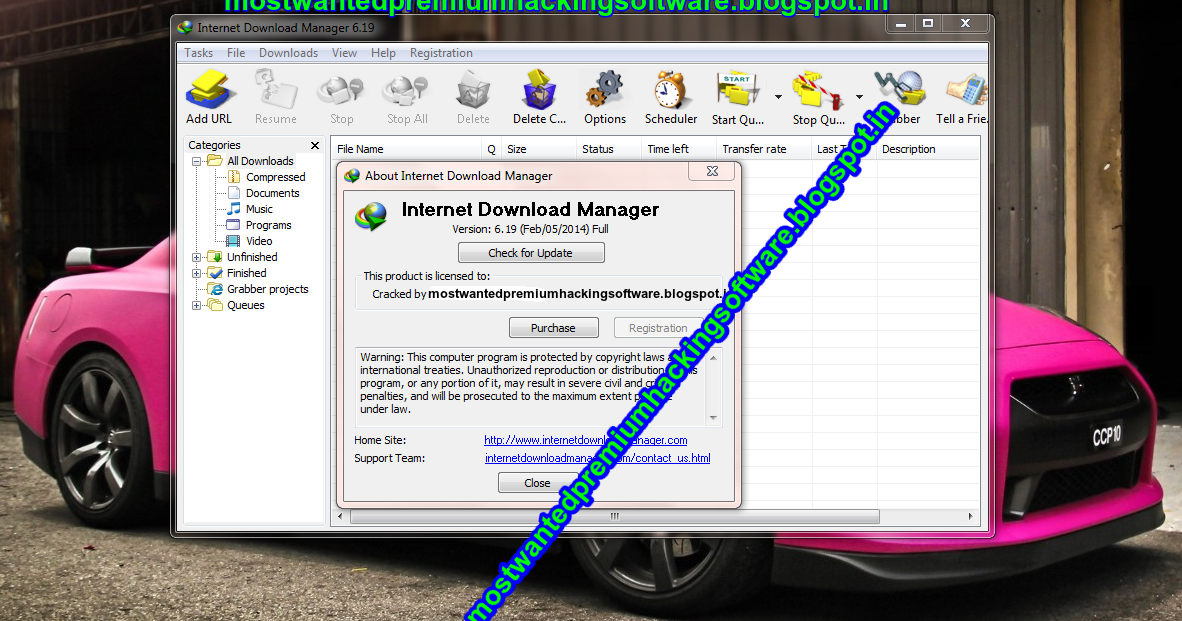Screen dimensions: 1182x621
Task: Expand the Queues tree node
Action: point(197,305)
